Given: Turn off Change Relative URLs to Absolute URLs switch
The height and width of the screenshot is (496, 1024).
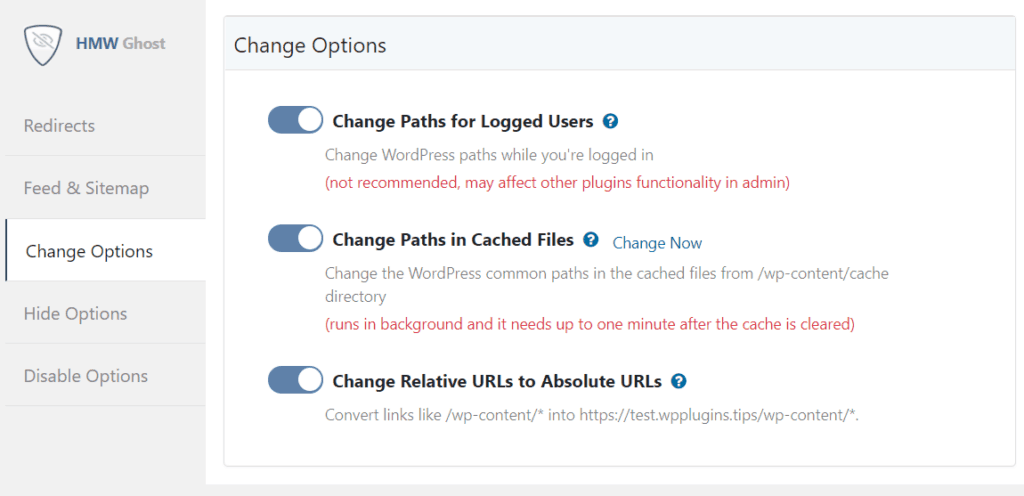Looking at the screenshot, I should click(x=295, y=380).
